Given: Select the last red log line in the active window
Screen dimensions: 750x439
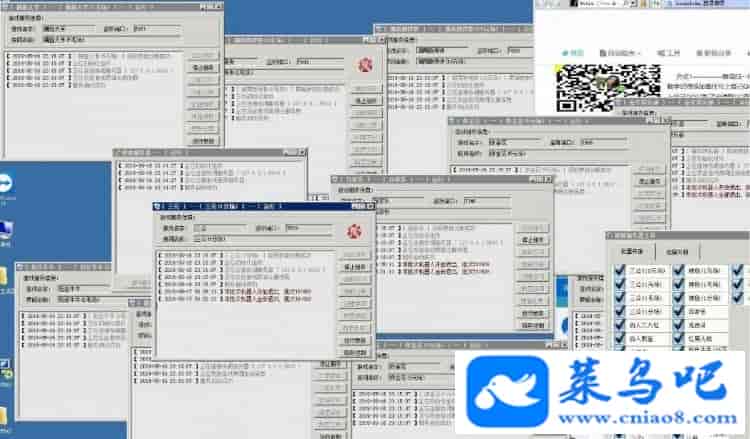Looking at the screenshot, I should coord(236,299).
